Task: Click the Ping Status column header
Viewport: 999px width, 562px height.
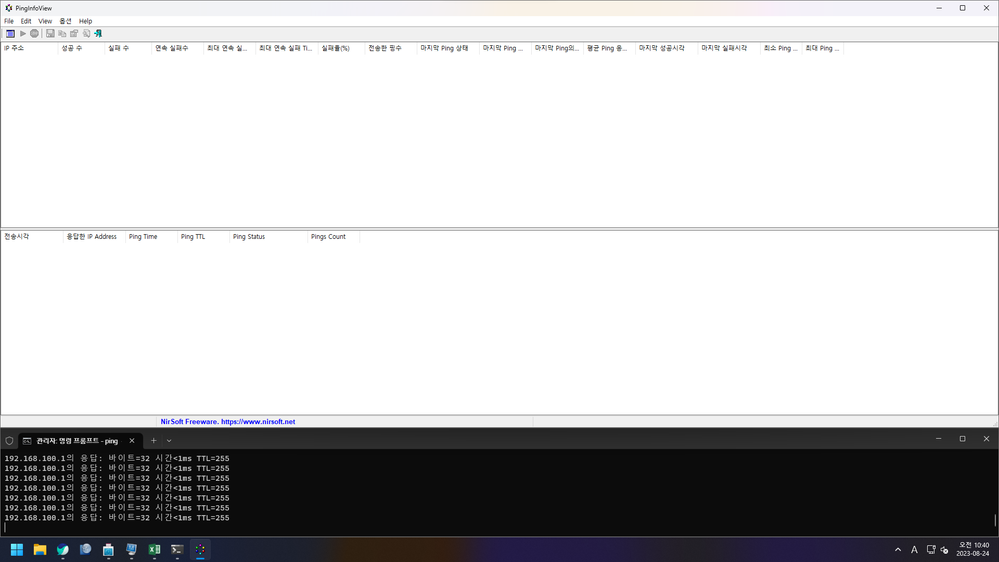Action: click(268, 236)
